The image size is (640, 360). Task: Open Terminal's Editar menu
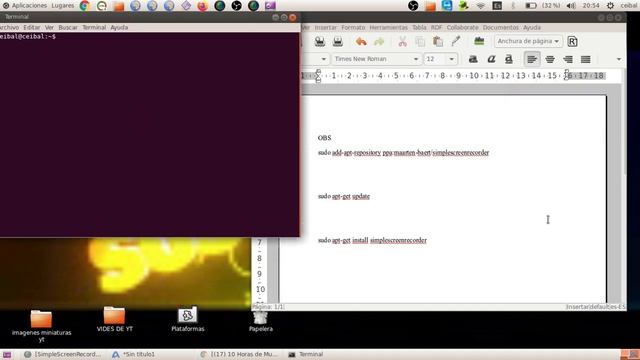tap(31, 27)
